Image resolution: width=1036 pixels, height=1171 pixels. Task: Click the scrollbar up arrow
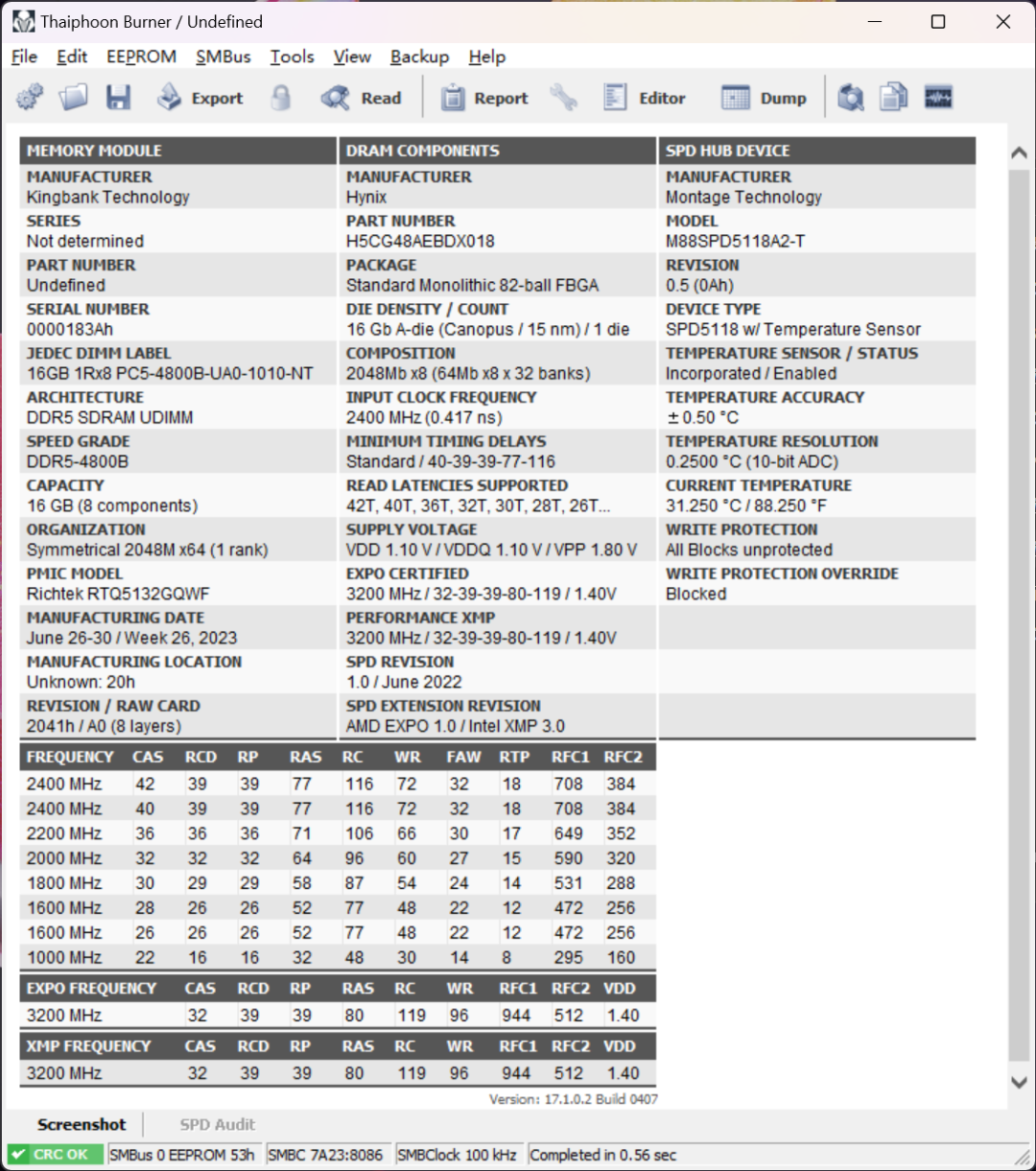(x=1020, y=153)
